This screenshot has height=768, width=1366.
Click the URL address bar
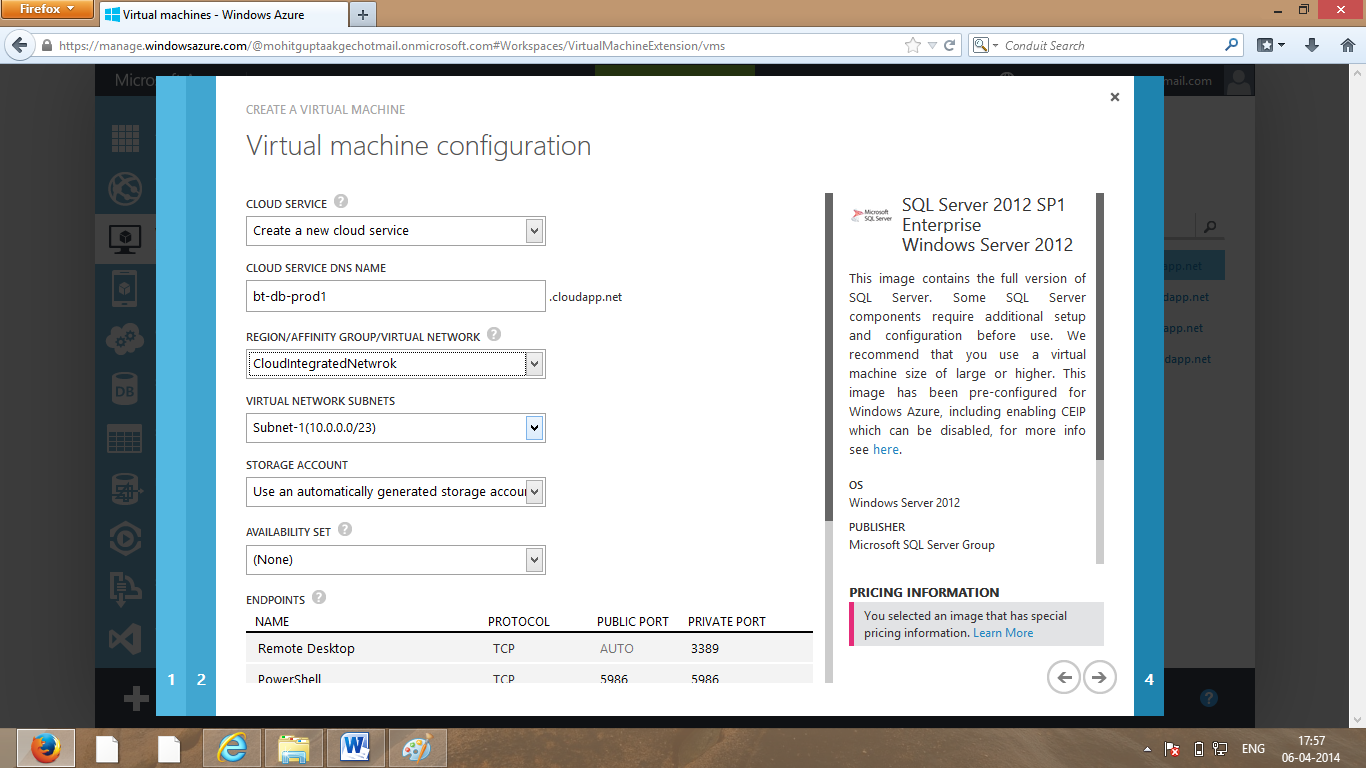(480, 46)
